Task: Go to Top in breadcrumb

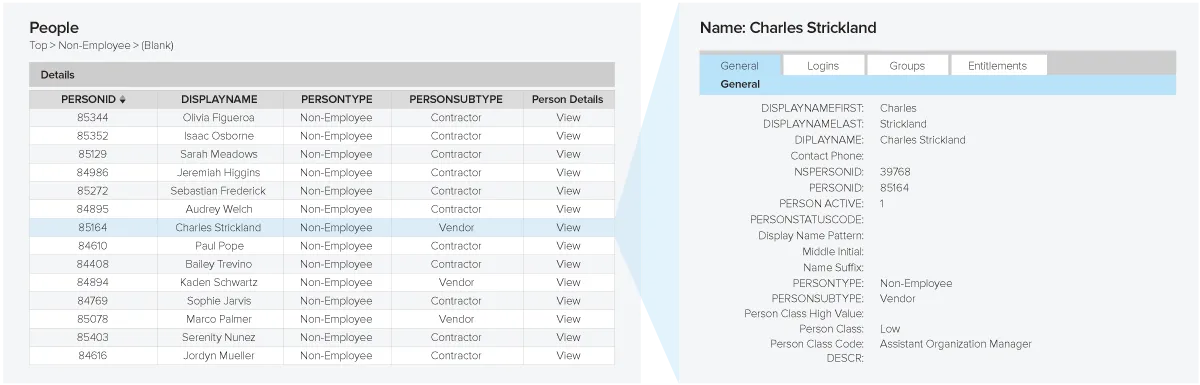Action: [38, 45]
